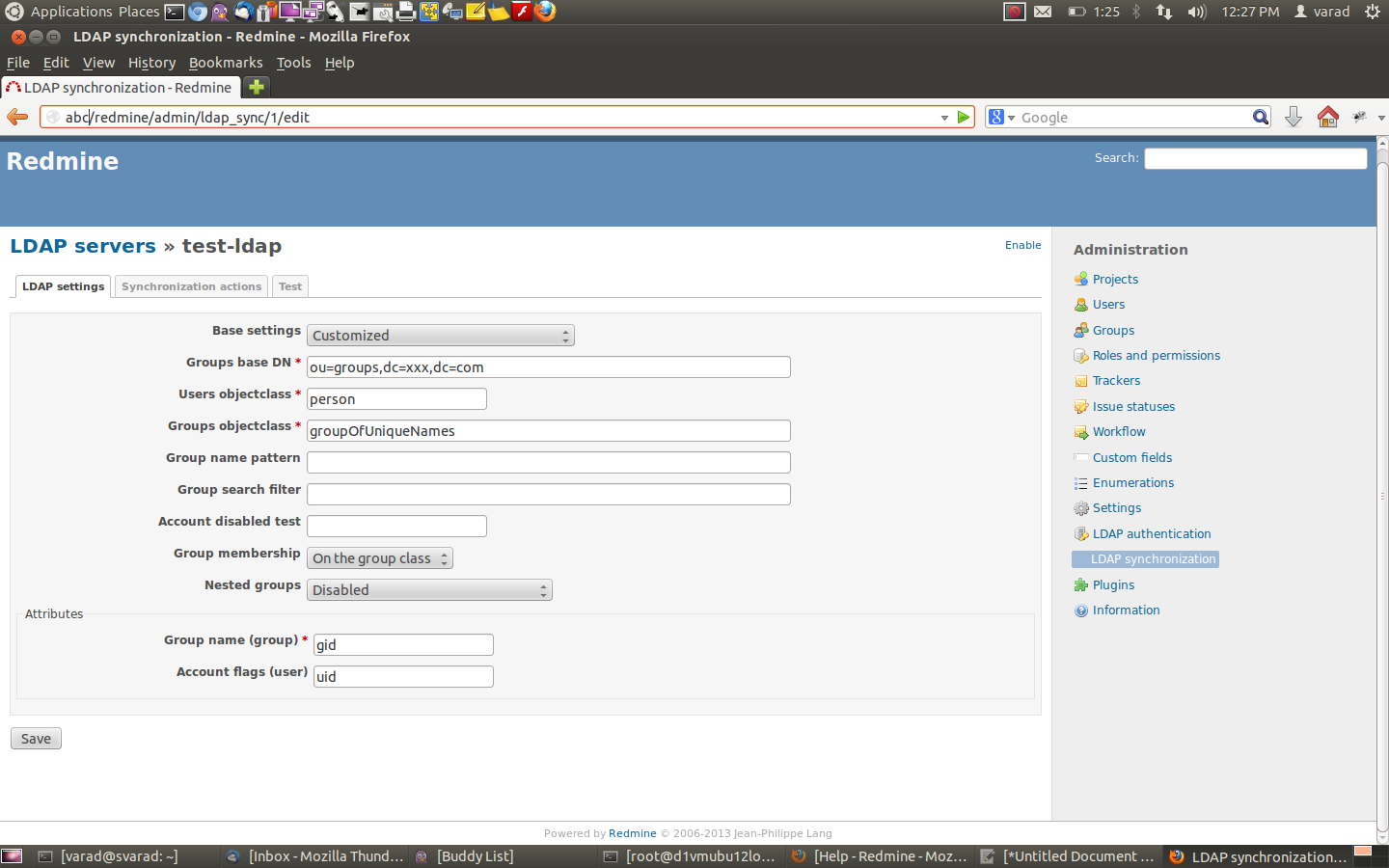Select the Groups icon in the sidebar
Image resolution: width=1389 pixels, height=868 pixels.
(x=1080, y=330)
